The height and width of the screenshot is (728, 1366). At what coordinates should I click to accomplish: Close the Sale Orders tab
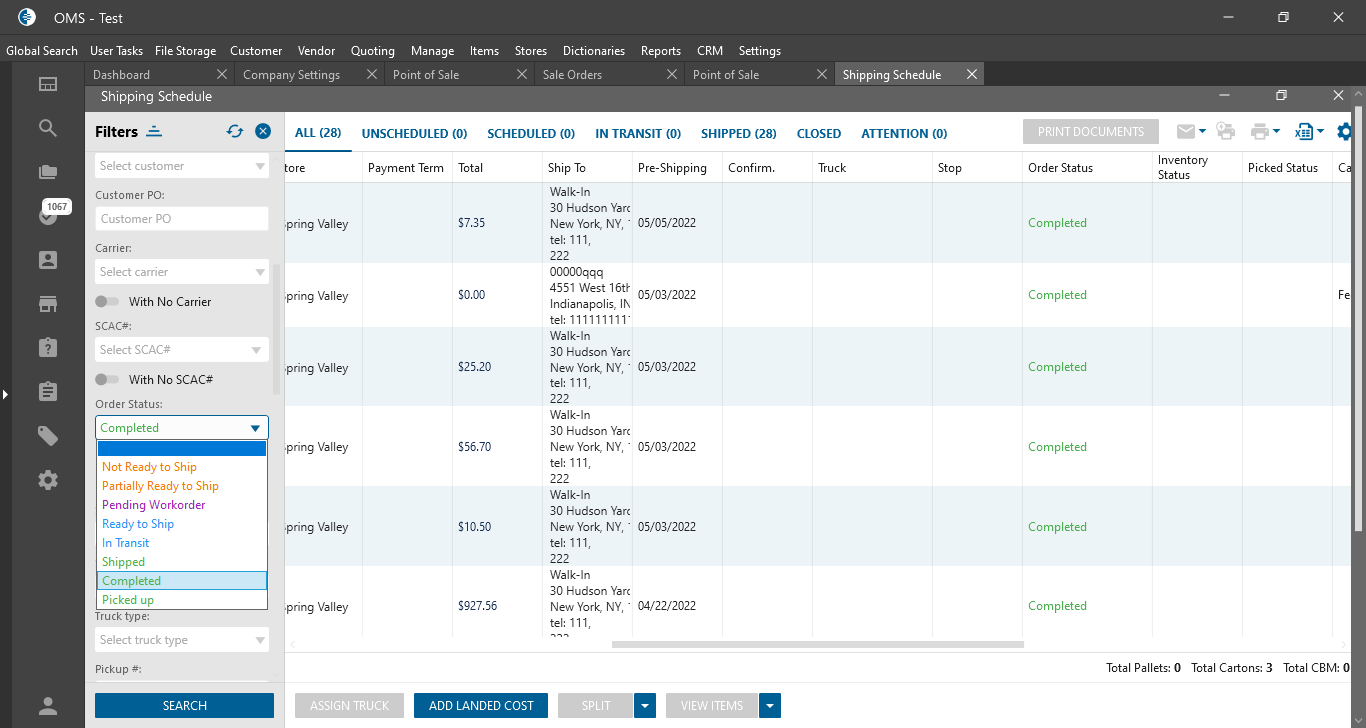coord(672,74)
